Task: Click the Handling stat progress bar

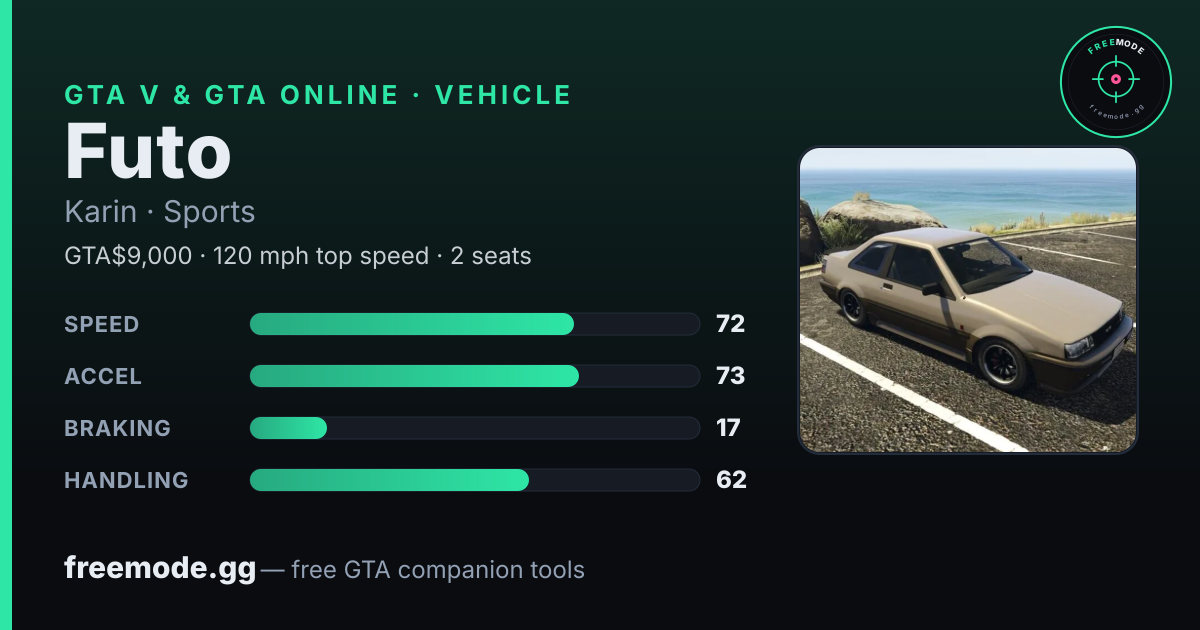Action: point(474,480)
